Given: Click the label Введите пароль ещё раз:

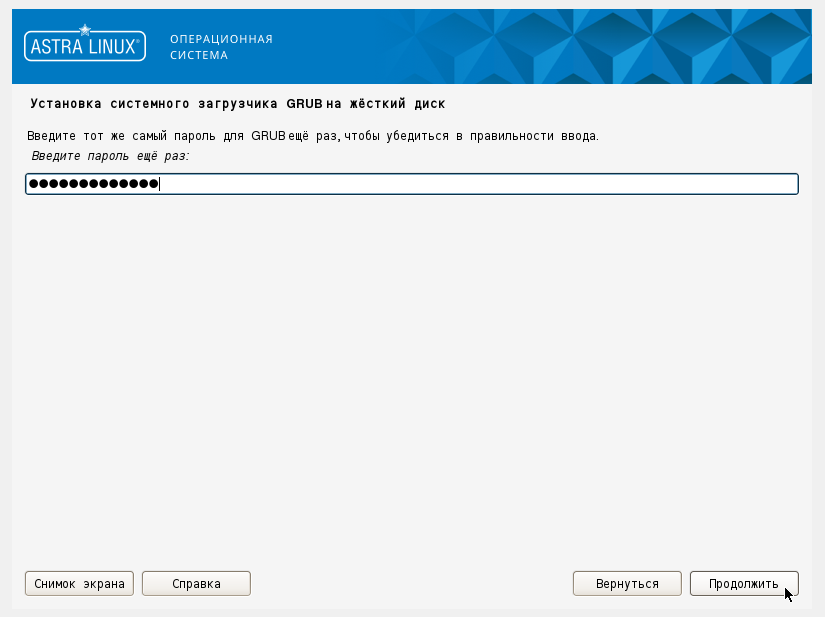Looking at the screenshot, I should pos(110,156).
